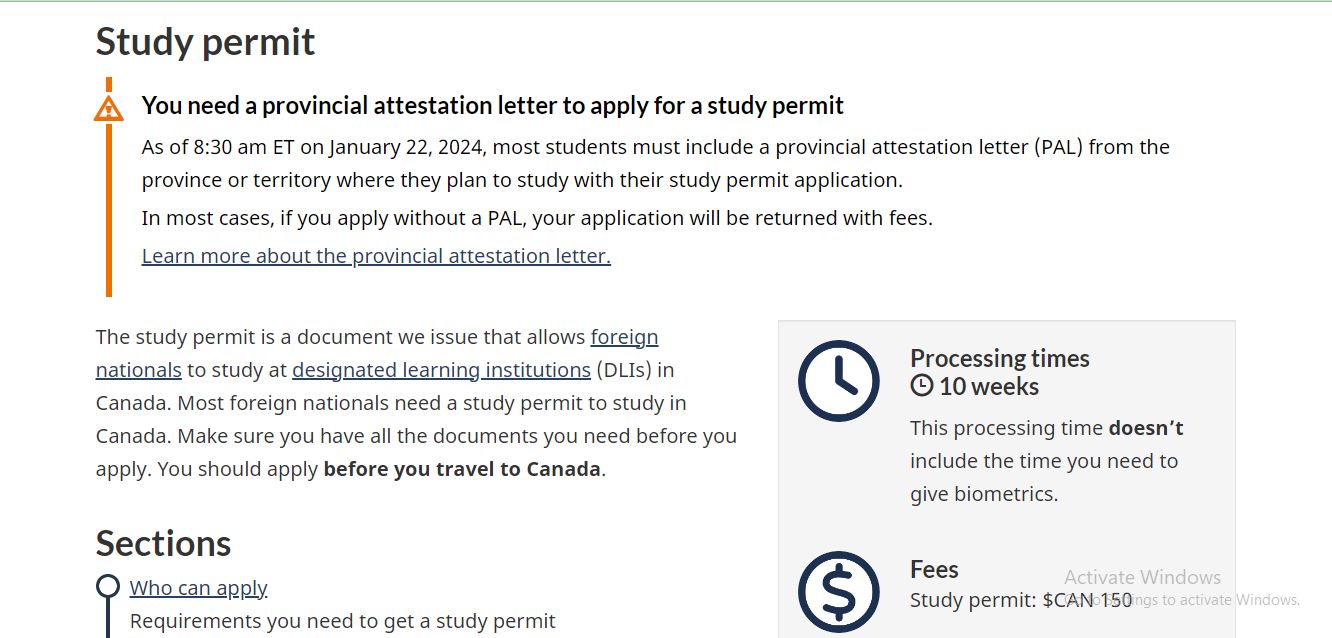Click "Requirements you need to get a study permit" text

pos(343,621)
